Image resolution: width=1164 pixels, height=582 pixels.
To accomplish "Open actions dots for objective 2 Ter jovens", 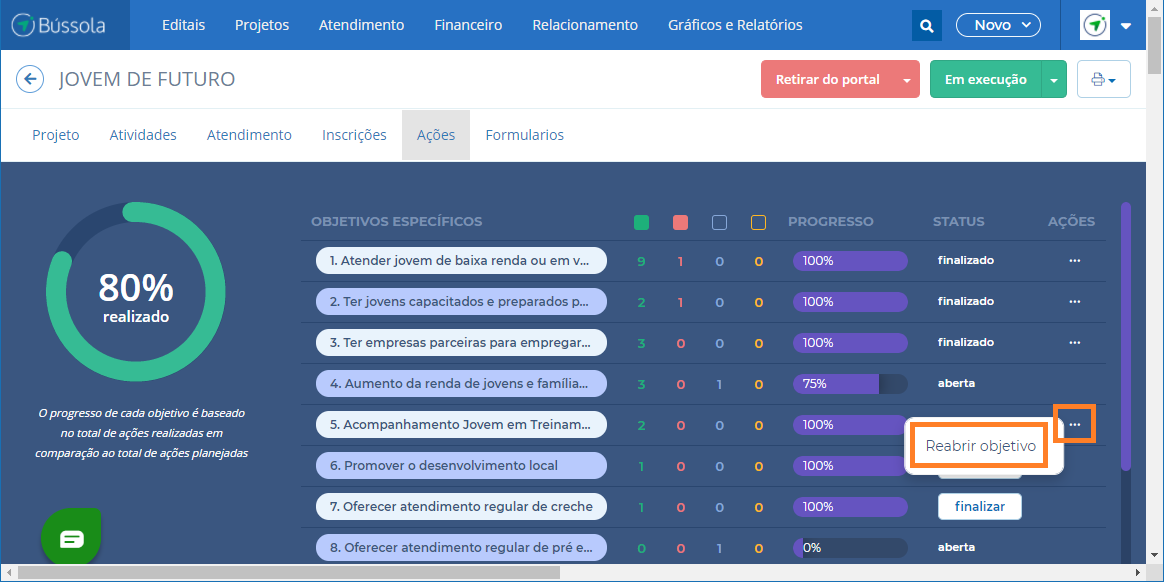I will click(1074, 301).
